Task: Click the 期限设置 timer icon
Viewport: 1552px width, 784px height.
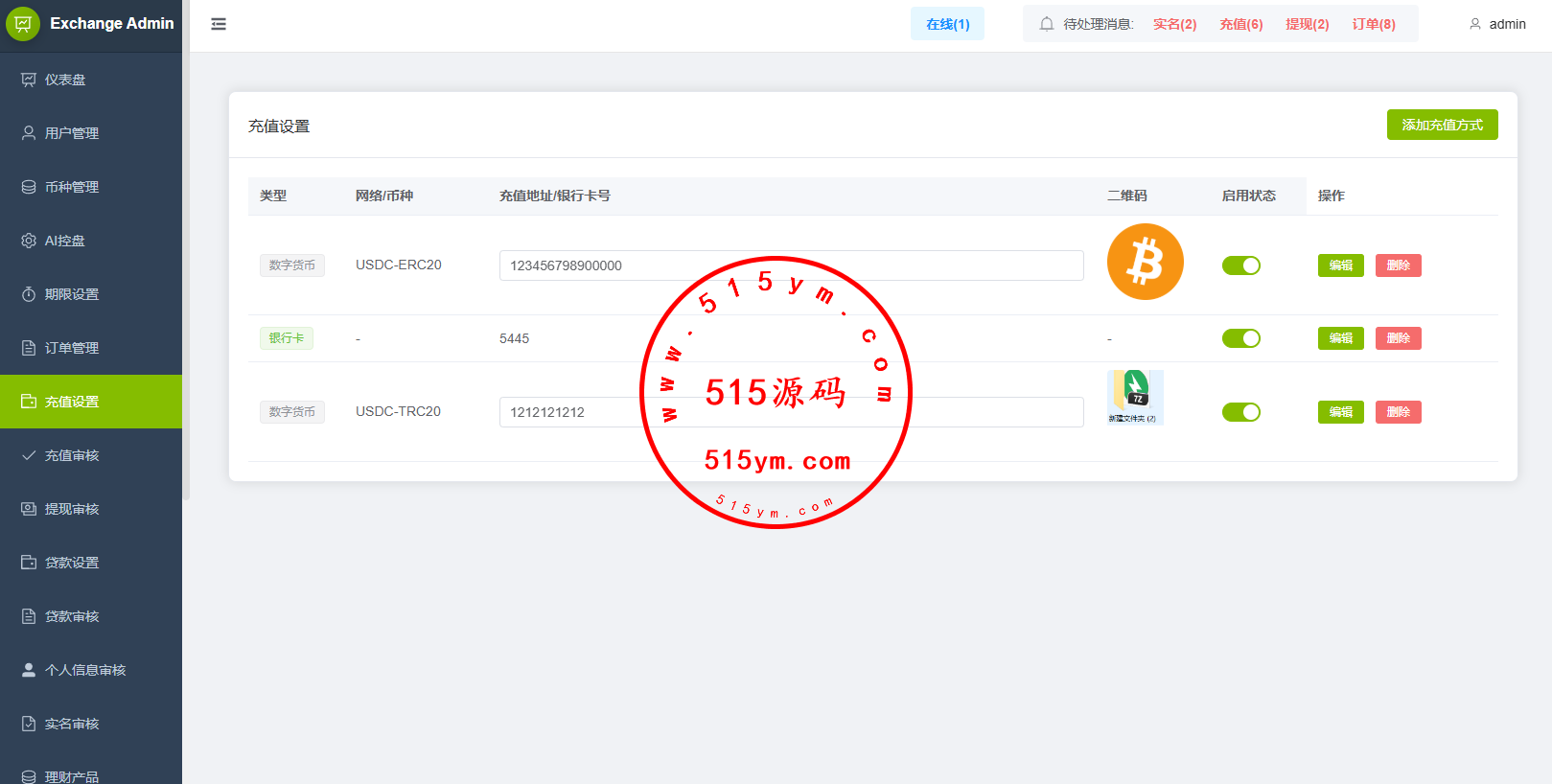Action: pyautogui.click(x=29, y=294)
